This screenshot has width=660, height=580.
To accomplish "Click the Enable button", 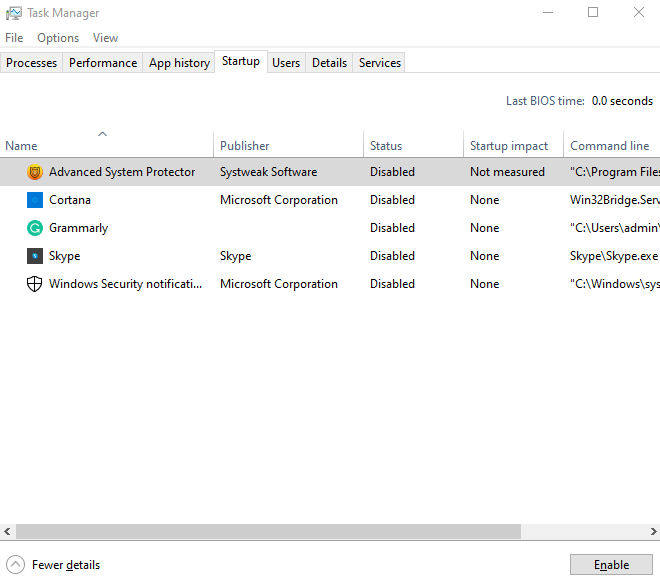I will [x=611, y=564].
